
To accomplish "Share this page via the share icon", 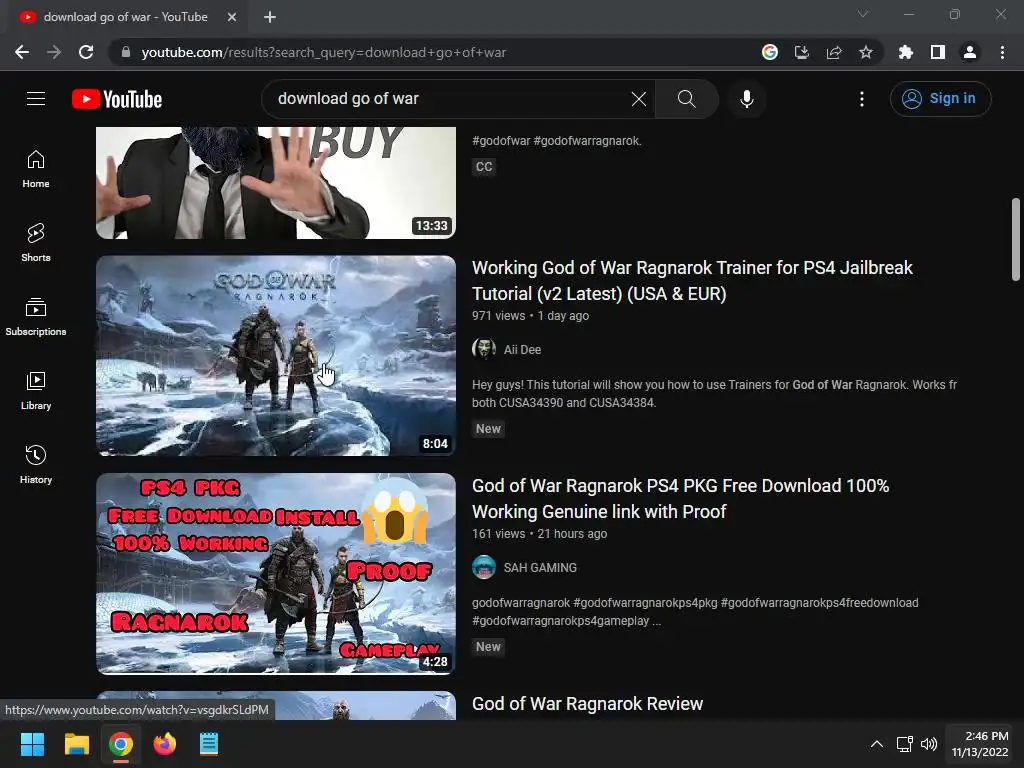I will (834, 52).
